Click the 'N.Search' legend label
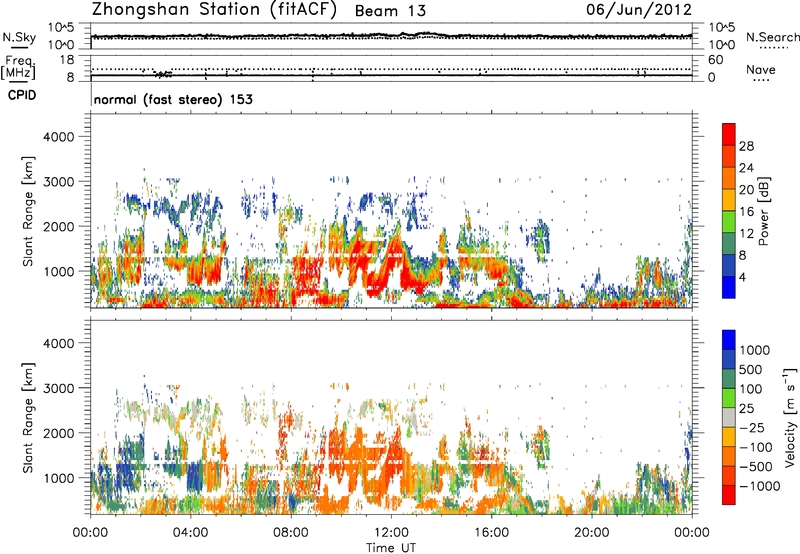This screenshot has height=554, width=800. [x=773, y=37]
